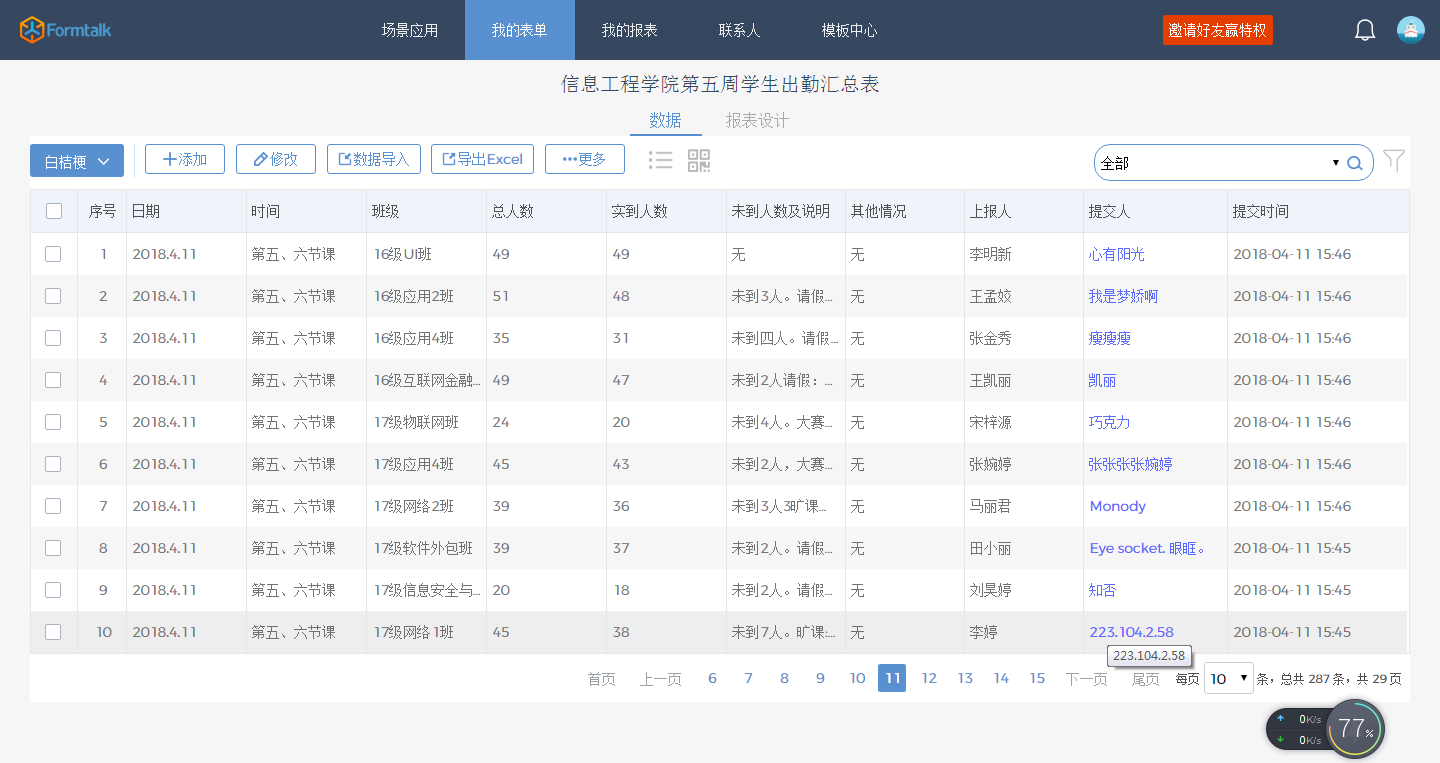This screenshot has height=763, width=1440.
Task: Open the per-page count dropdown showing 10
Action: pyautogui.click(x=1229, y=678)
